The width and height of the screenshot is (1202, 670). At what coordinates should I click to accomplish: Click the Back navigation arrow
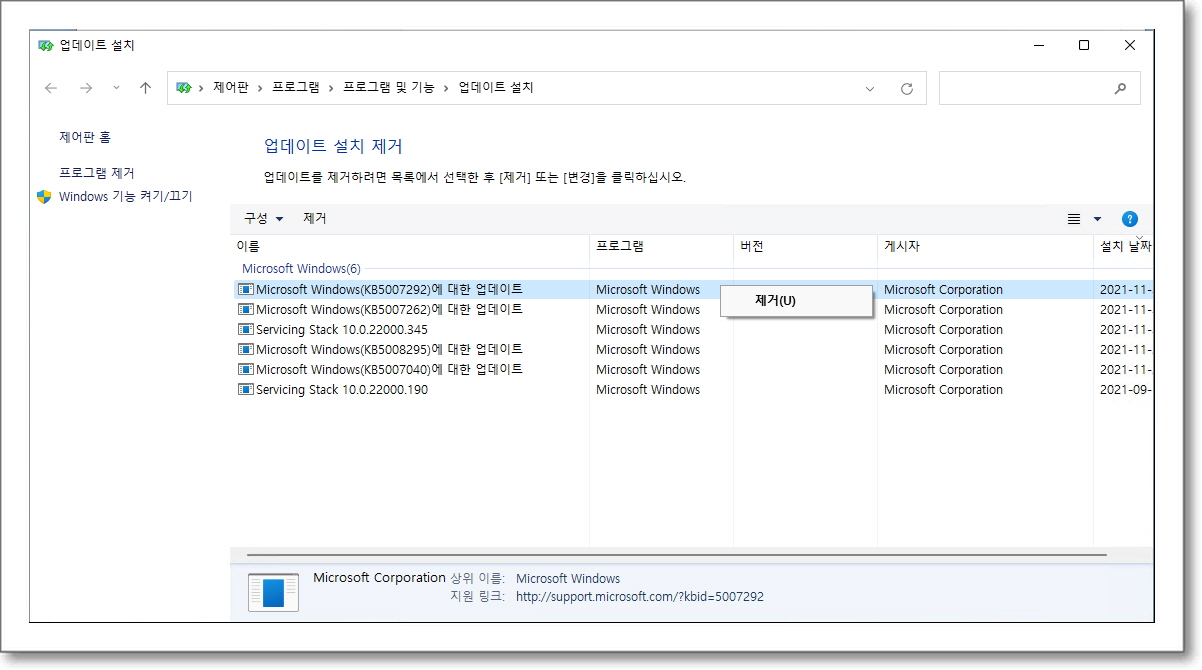click(51, 88)
